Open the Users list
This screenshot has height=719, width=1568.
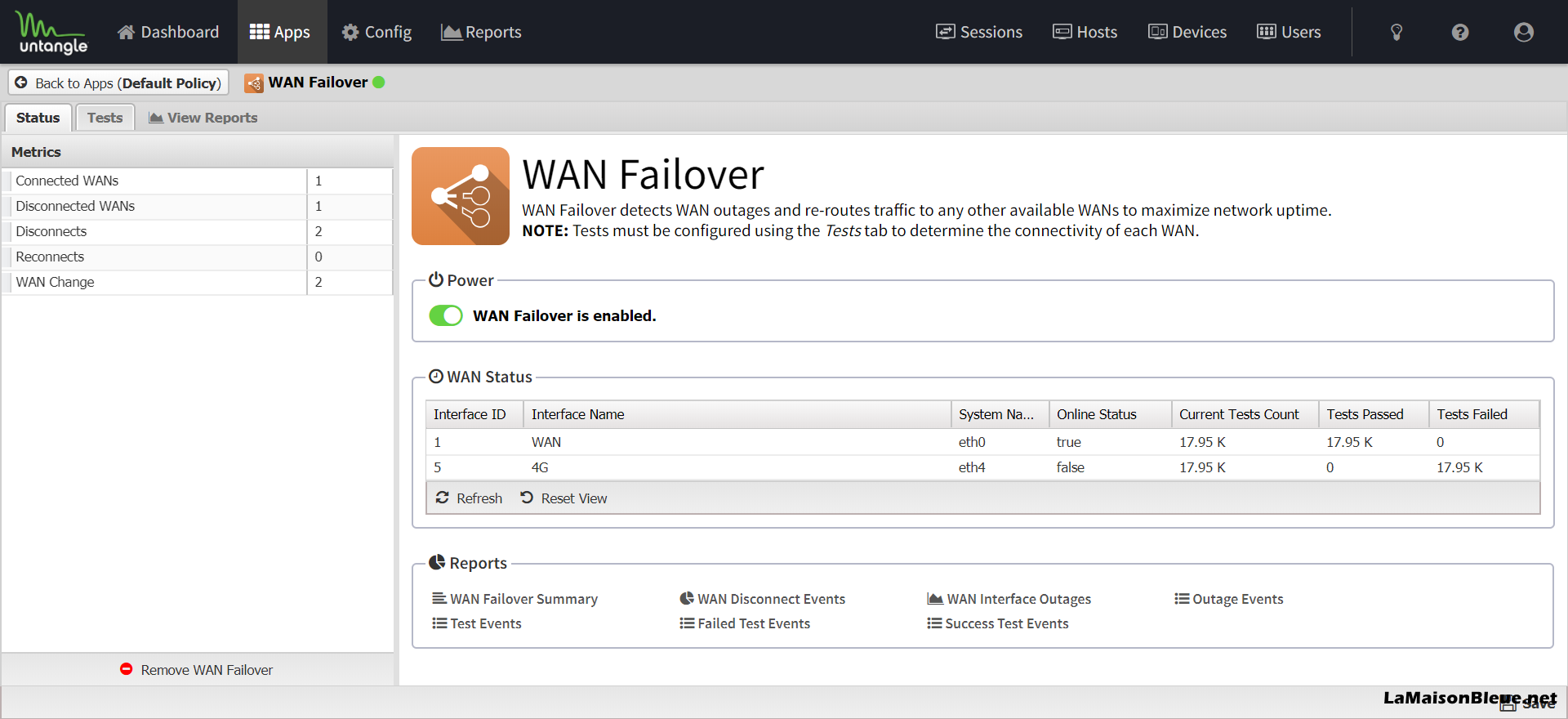coord(1289,32)
